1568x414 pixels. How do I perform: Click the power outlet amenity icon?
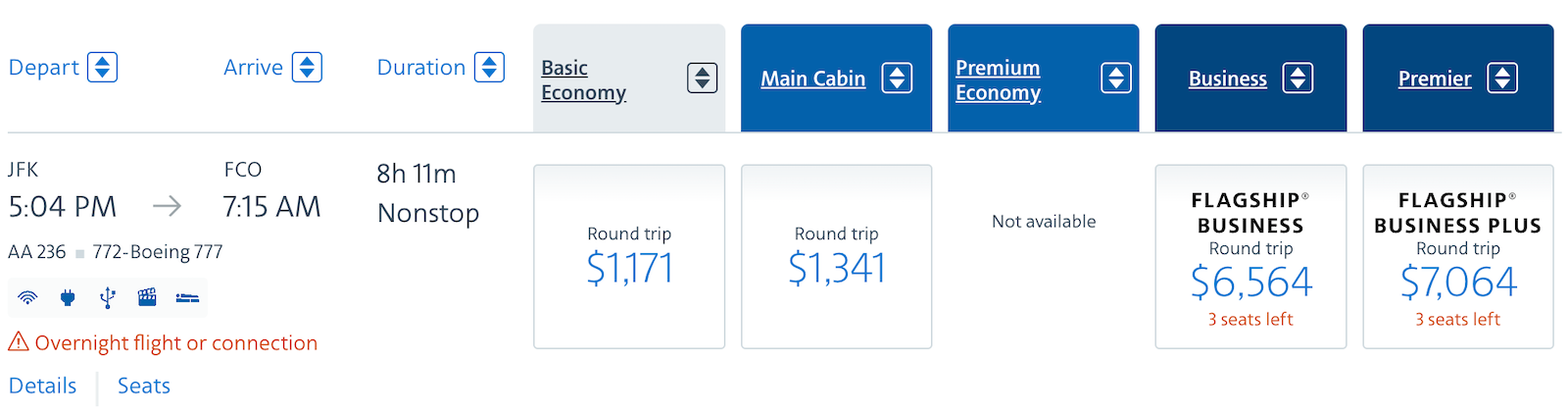68,297
